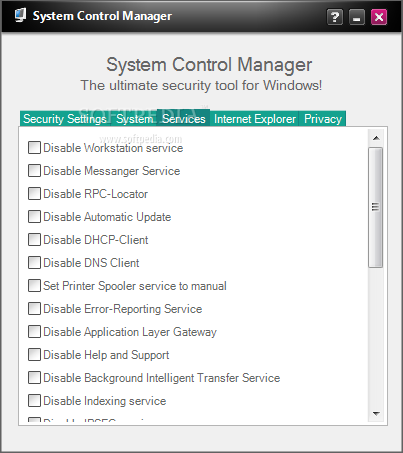Viewport: 403px width, 453px height.
Task: Click the scrollbar up arrow
Action: click(x=376, y=138)
